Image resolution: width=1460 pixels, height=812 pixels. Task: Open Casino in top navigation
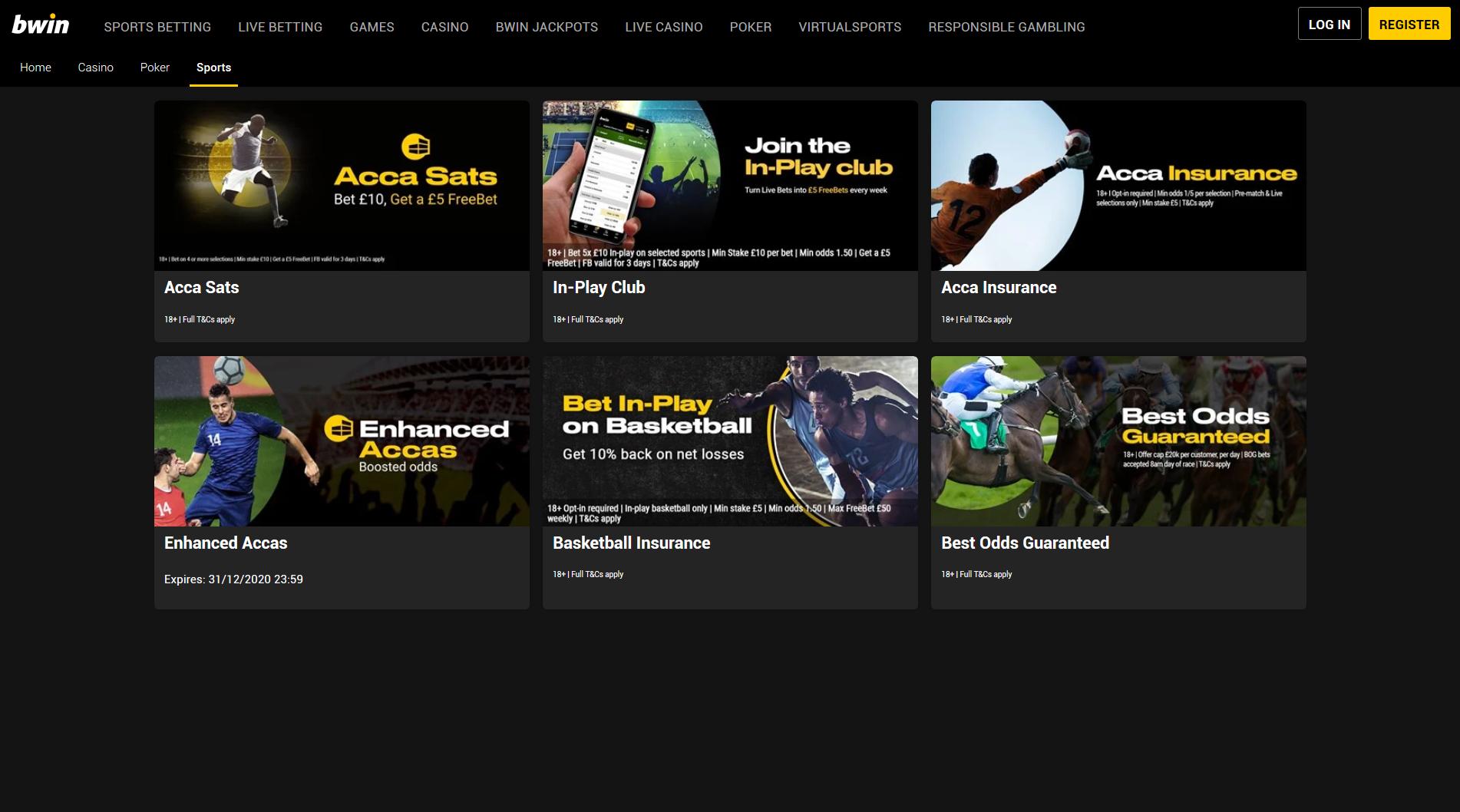[x=444, y=27]
